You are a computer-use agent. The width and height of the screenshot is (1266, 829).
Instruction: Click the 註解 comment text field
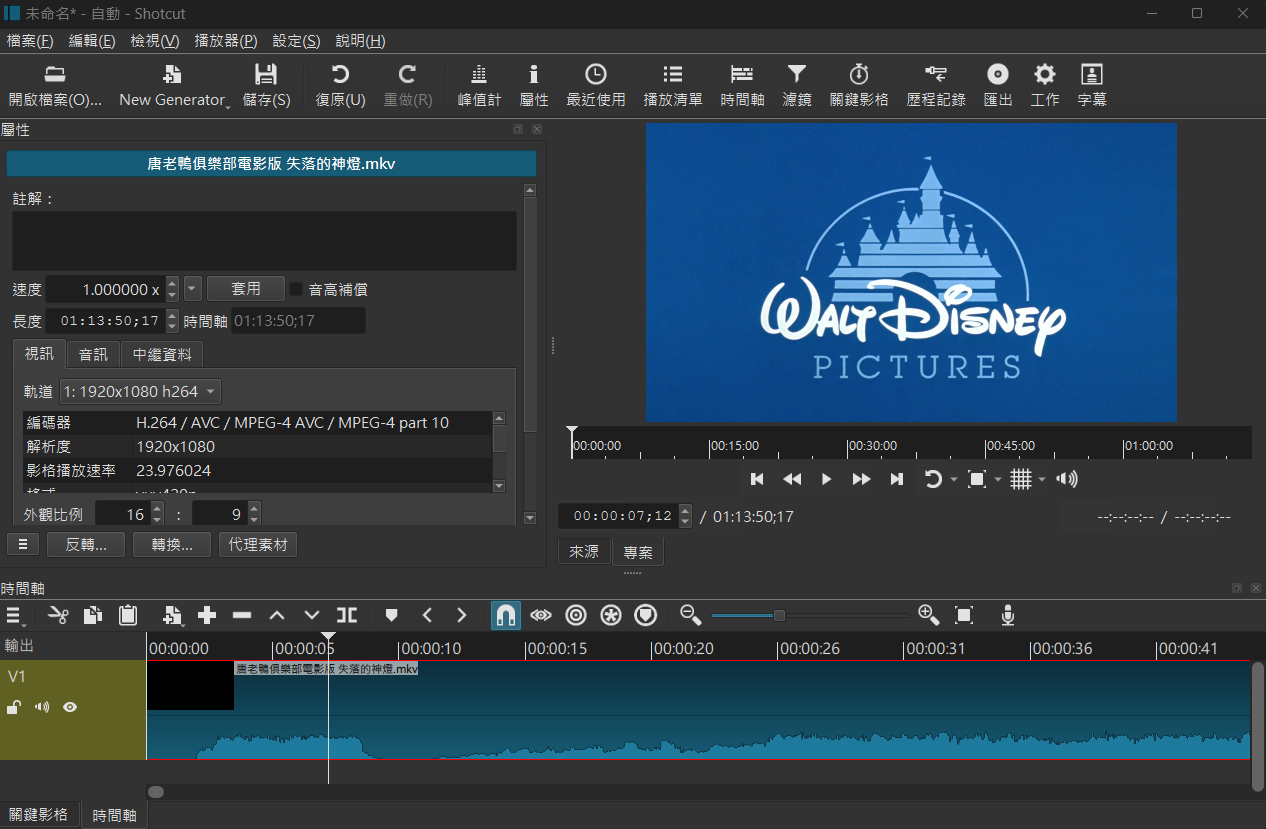(x=264, y=240)
